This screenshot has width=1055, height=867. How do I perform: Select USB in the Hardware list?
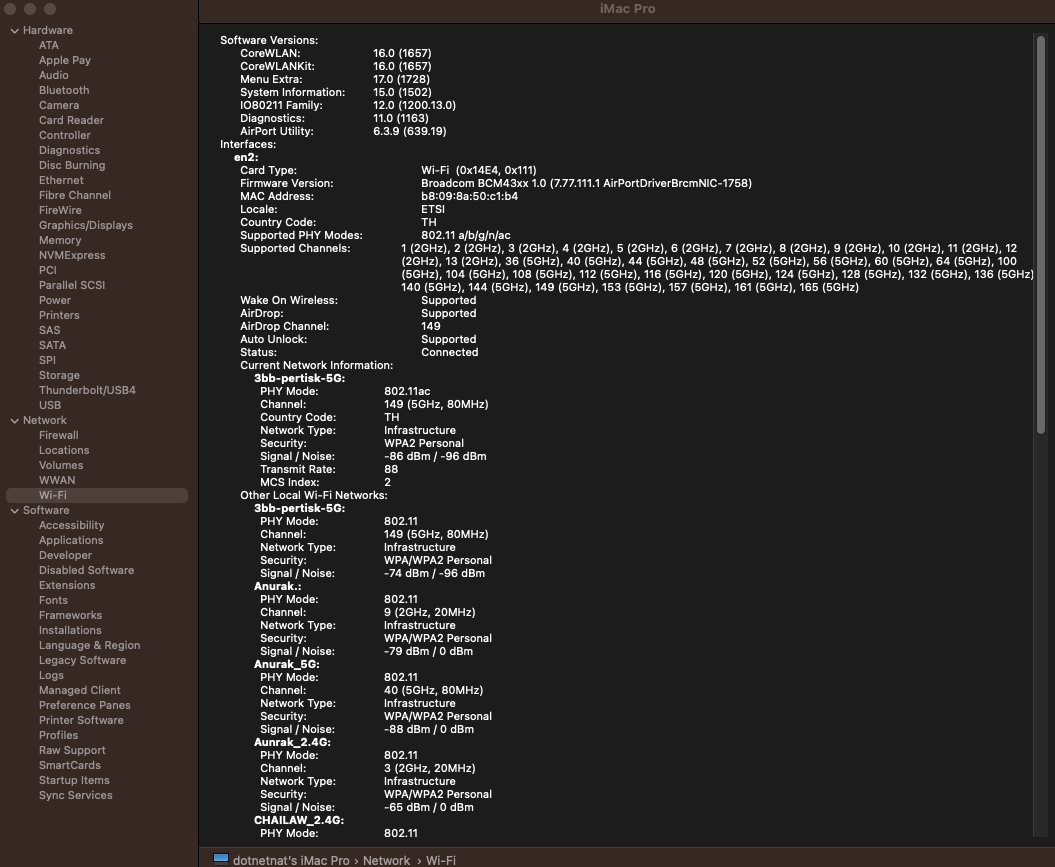coord(50,405)
